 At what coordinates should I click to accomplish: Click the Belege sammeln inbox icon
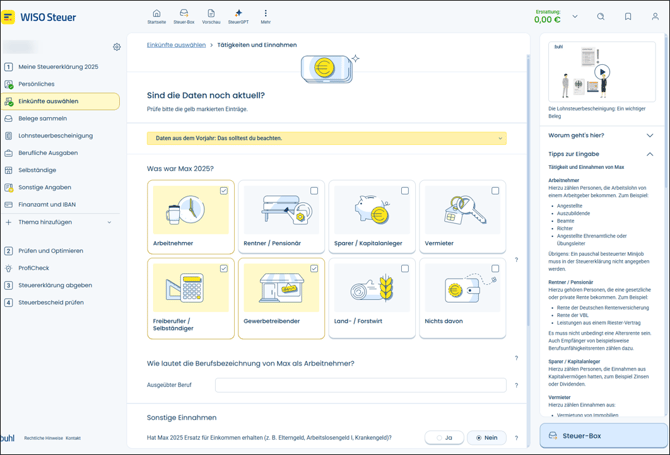(9, 118)
